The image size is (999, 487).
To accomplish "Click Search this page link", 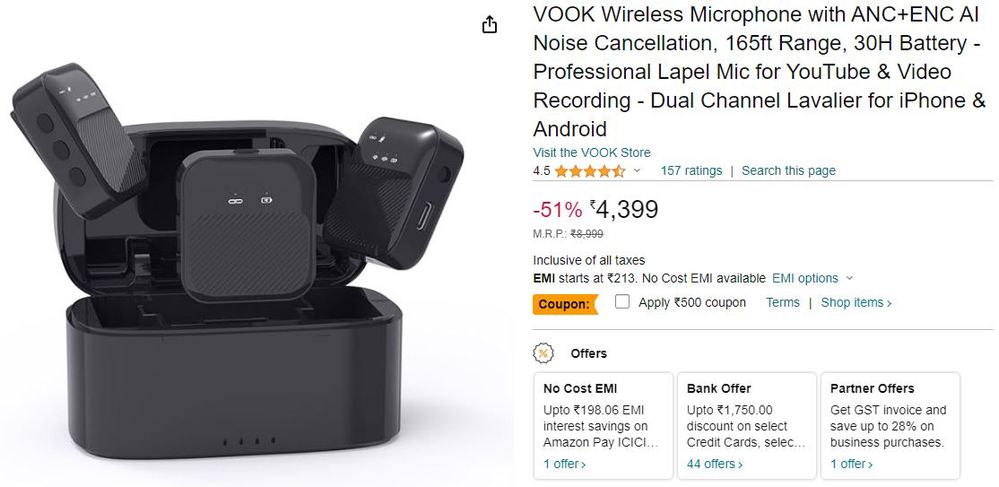I will pyautogui.click(x=788, y=171).
